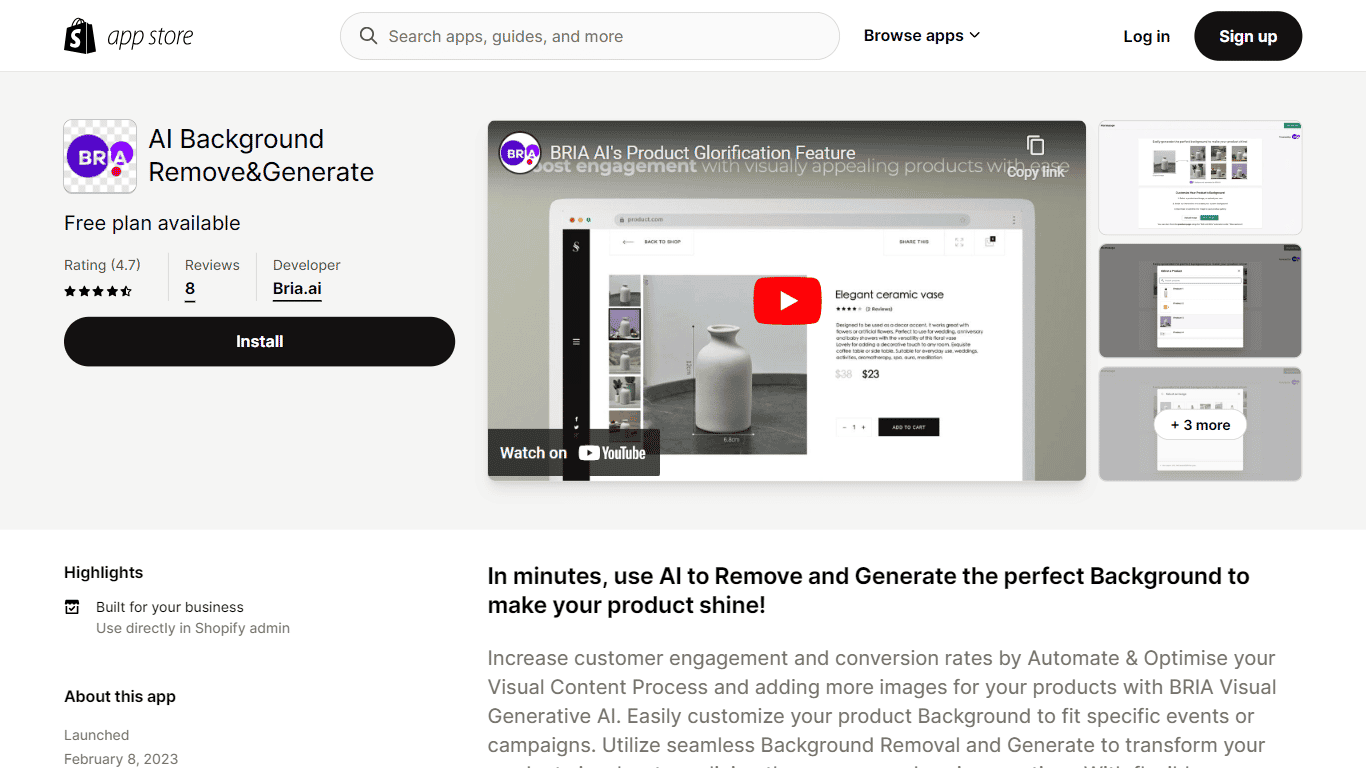
Task: Click the Sign up button
Action: click(1247, 35)
